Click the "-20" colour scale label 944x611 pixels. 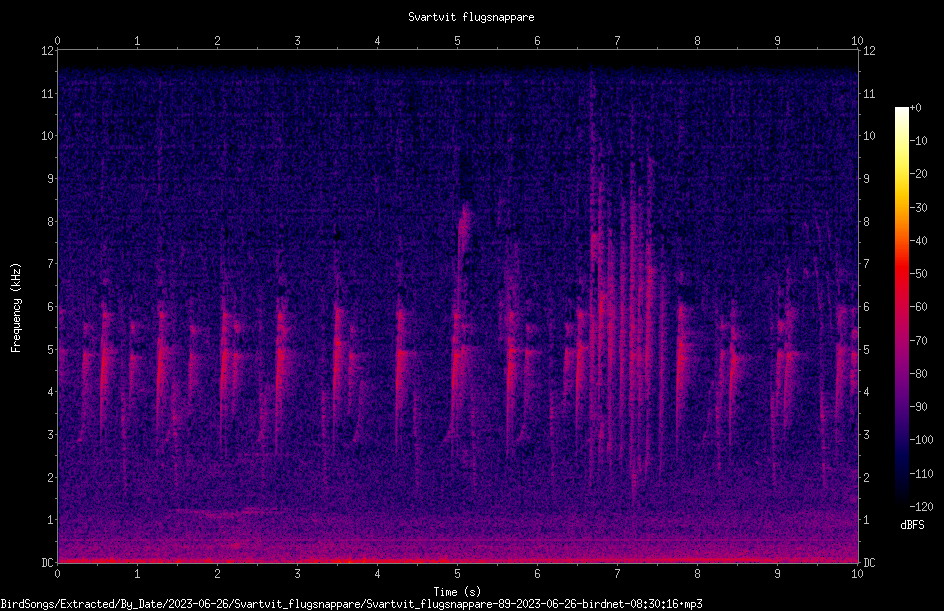[x=919, y=174]
